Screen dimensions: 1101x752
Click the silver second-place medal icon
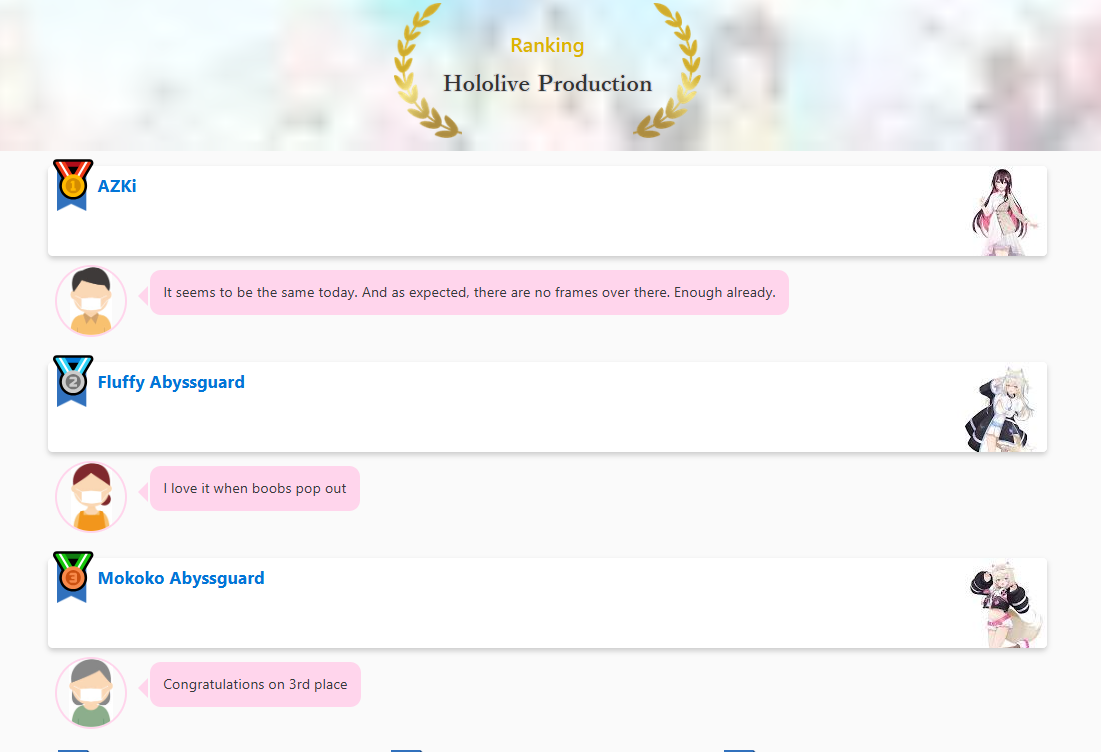click(x=73, y=381)
